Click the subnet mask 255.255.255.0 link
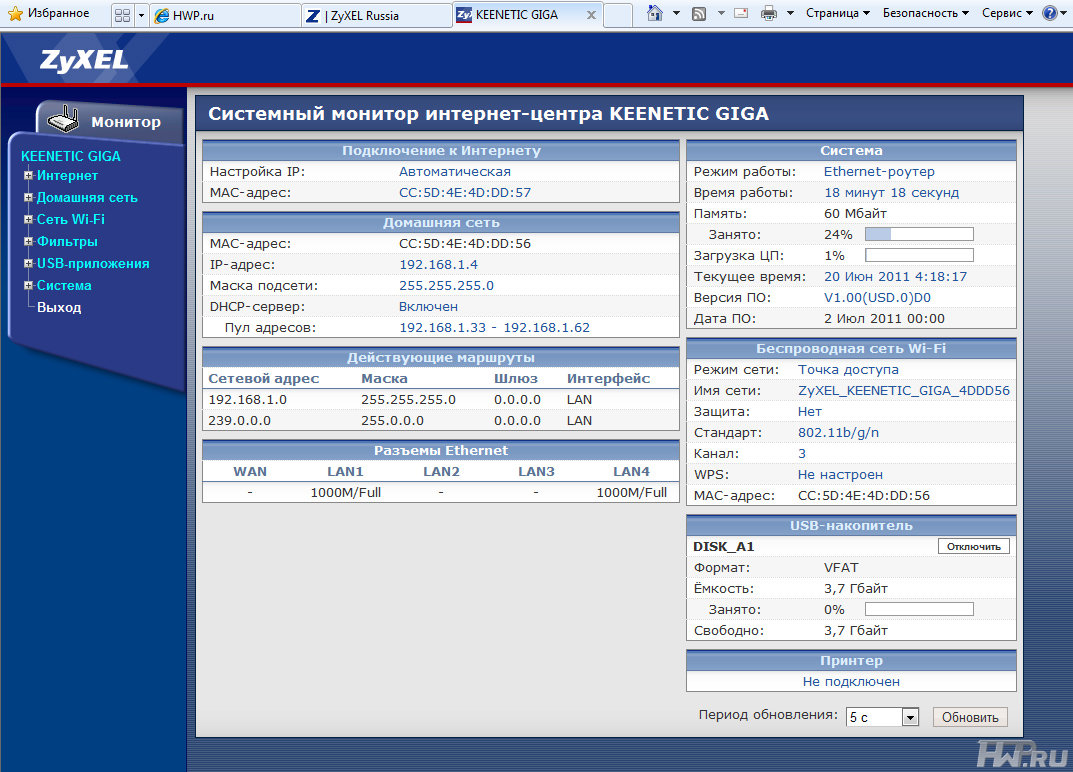Screen dimensions: 1073x772 coord(446,285)
